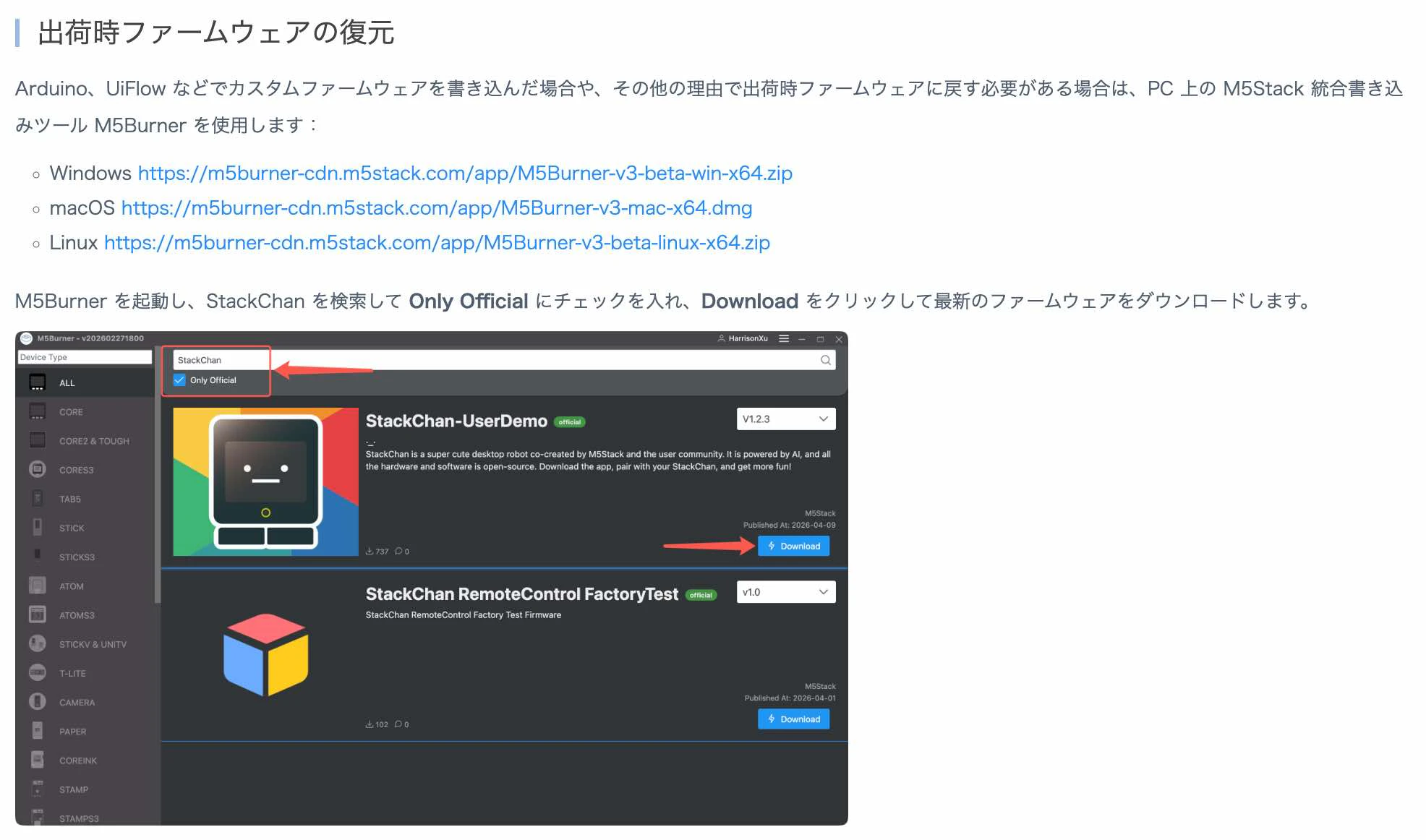1426x840 pixels.
Task: Click the "StackChan RemoteControl Factory Test Firmware" description
Action: [x=464, y=615]
